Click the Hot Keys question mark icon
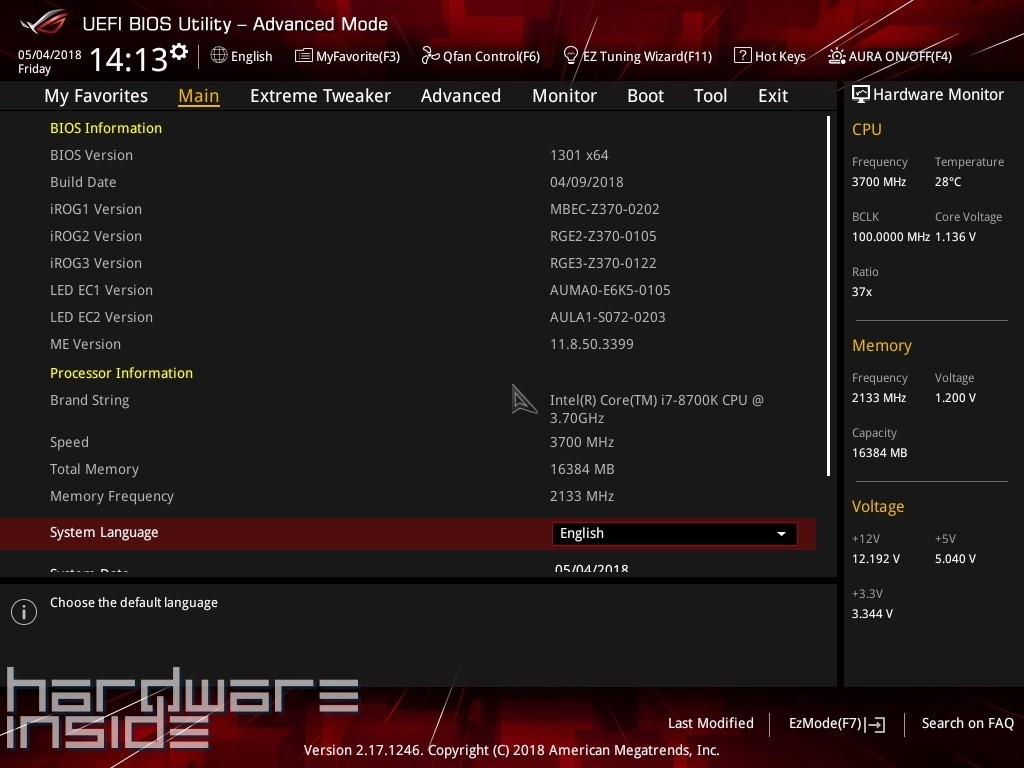The image size is (1024, 768). pyautogui.click(x=743, y=56)
